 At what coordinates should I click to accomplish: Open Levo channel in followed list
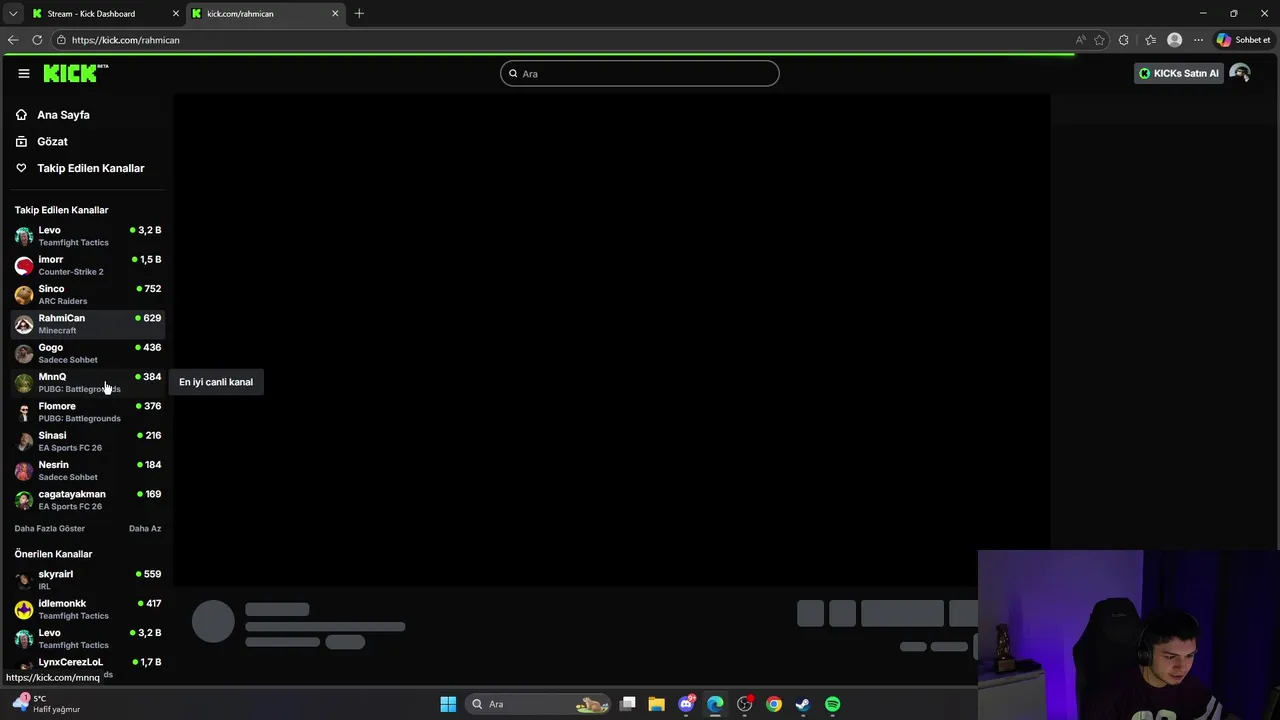[x=88, y=236]
